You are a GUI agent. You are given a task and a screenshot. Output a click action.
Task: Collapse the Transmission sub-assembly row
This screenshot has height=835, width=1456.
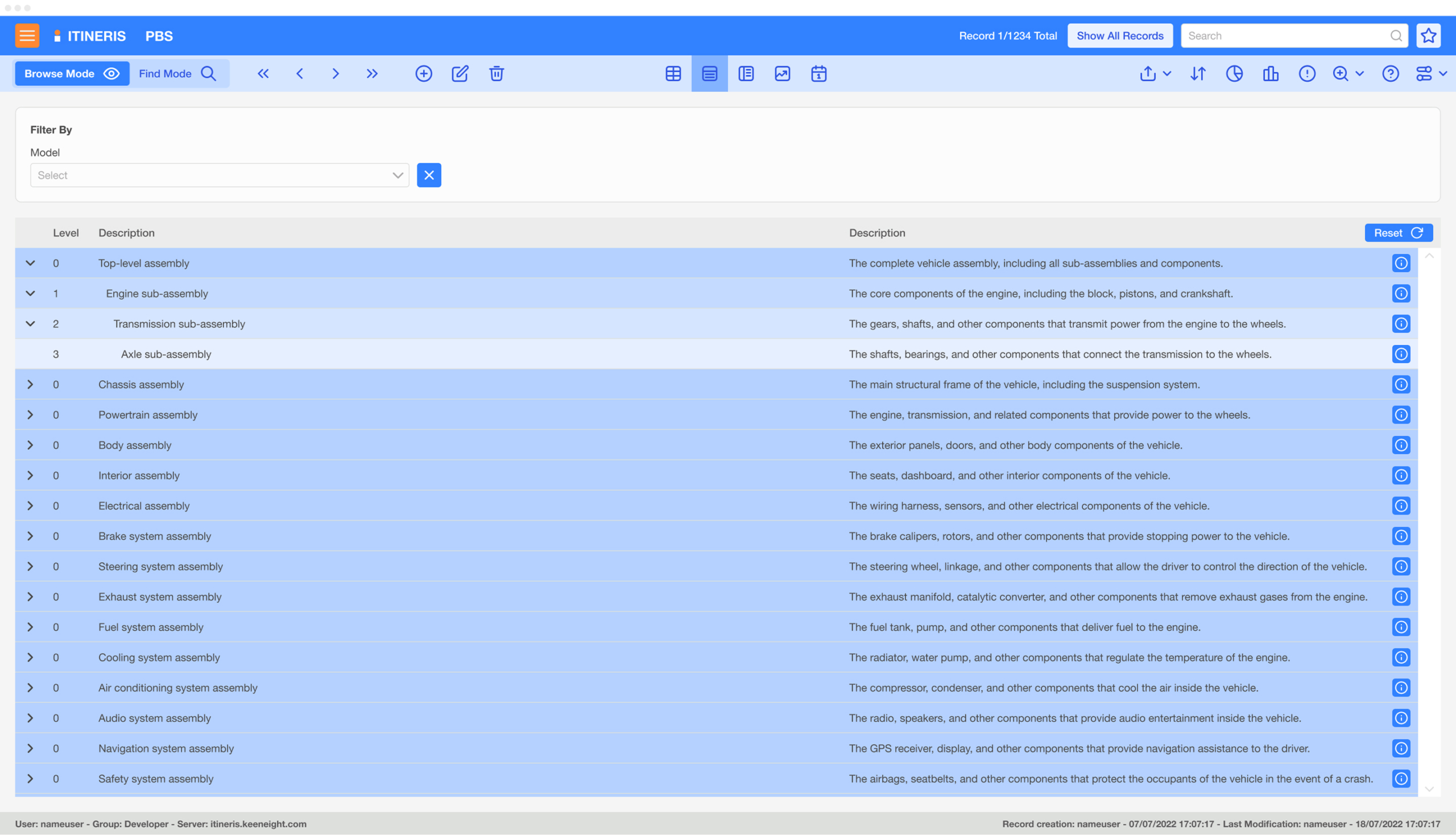30,324
